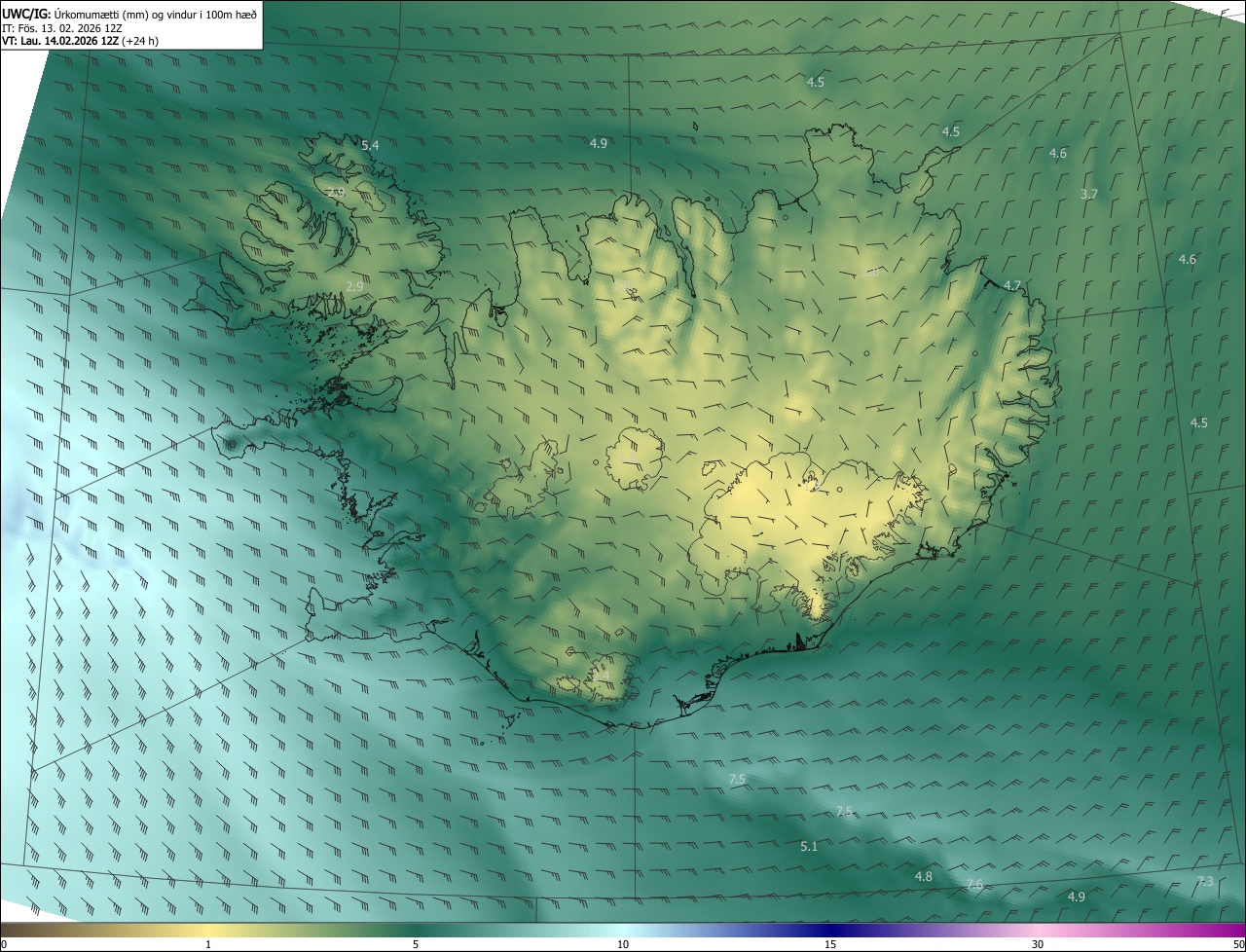Screen dimensions: 1246x952
Task: Click the 5.4 value label on the map
Action: 370,145
